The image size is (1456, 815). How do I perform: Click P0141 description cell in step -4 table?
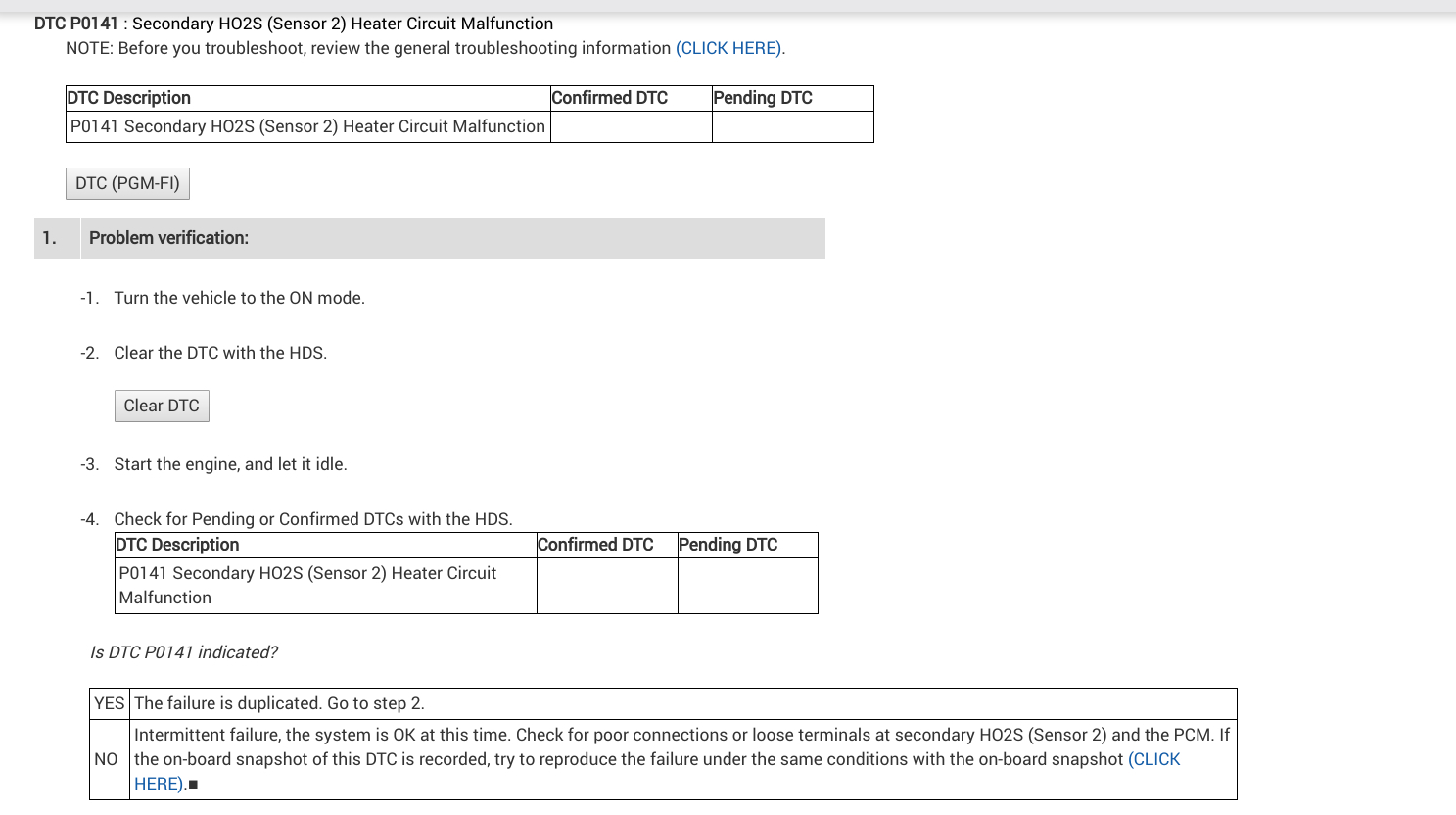(325, 586)
